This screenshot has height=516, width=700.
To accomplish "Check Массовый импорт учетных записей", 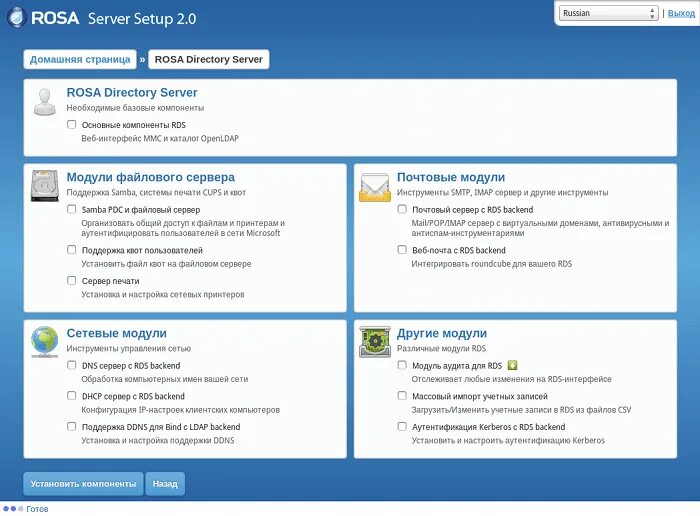I will coord(402,395).
